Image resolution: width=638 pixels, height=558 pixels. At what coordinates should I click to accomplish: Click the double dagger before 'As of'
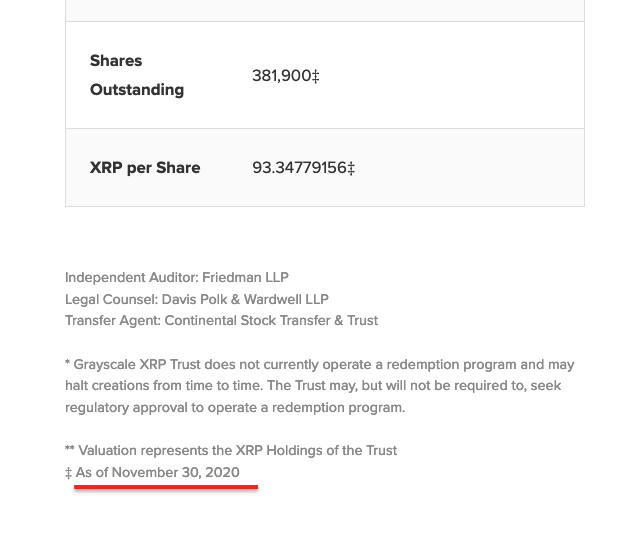69,473
